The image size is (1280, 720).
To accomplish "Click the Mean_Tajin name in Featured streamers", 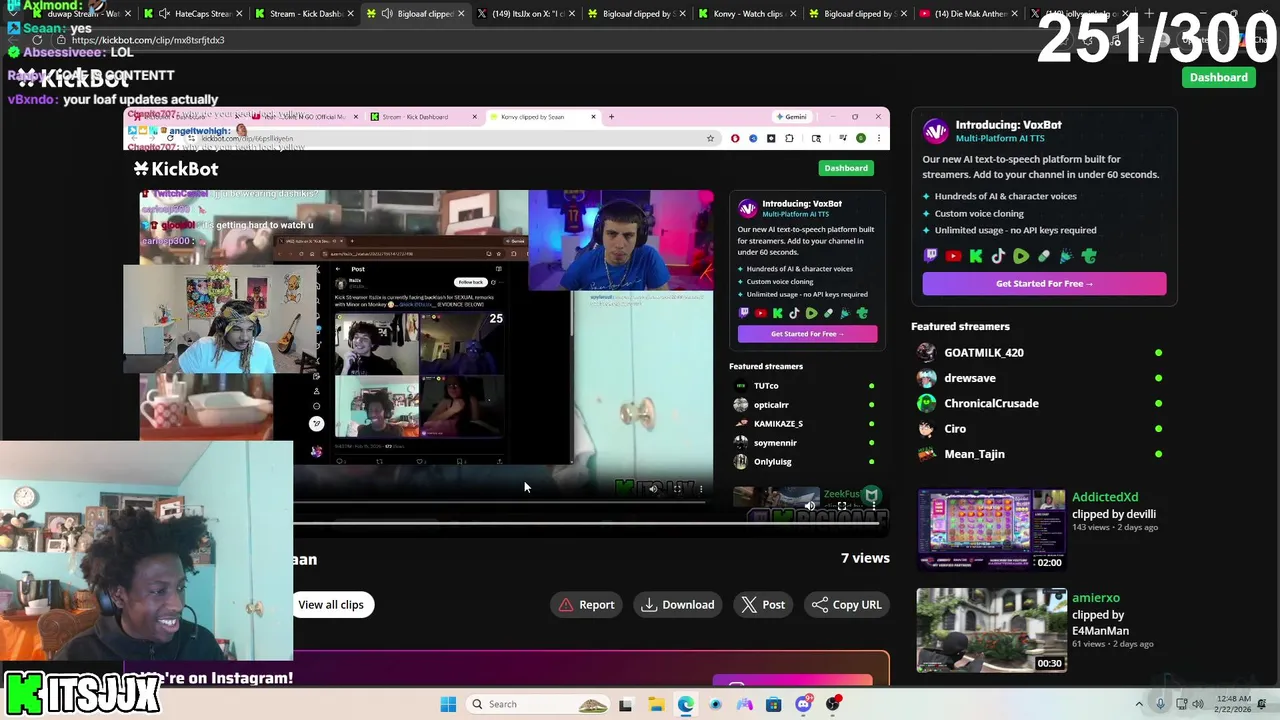I will [974, 454].
